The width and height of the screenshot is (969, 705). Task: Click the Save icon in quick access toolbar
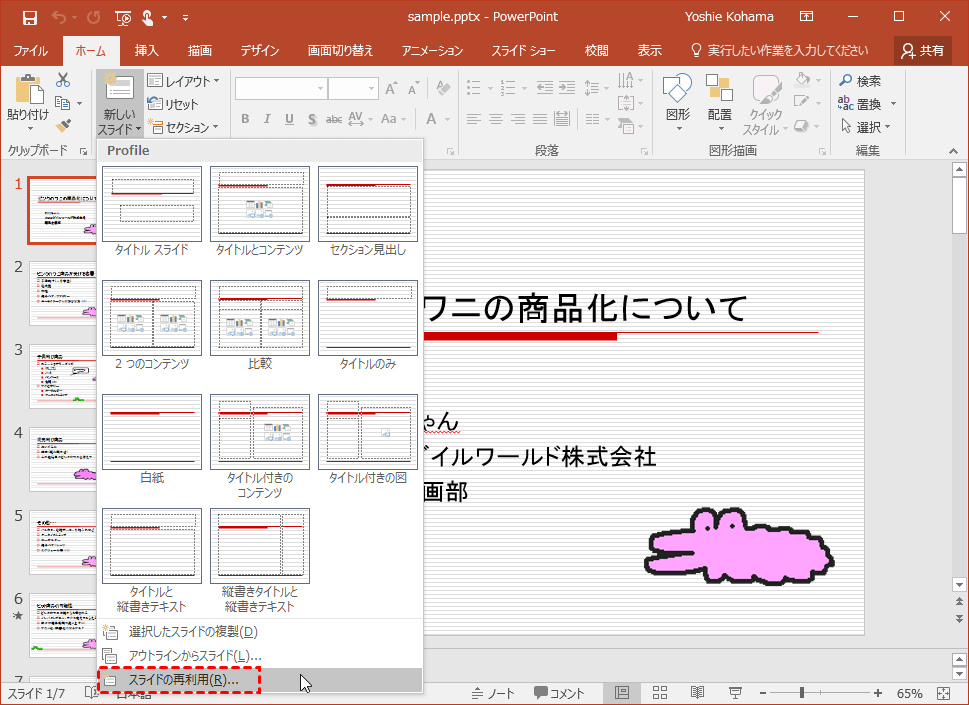[29, 17]
